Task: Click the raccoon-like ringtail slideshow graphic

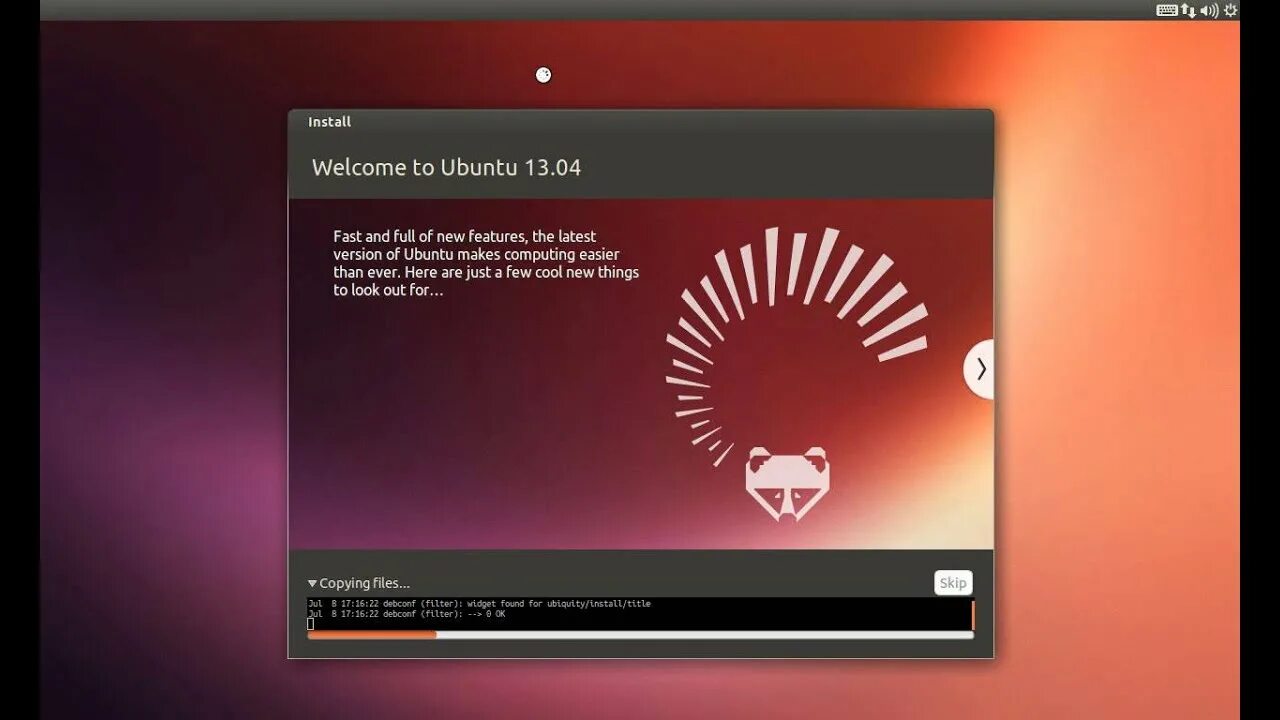Action: [x=796, y=373]
